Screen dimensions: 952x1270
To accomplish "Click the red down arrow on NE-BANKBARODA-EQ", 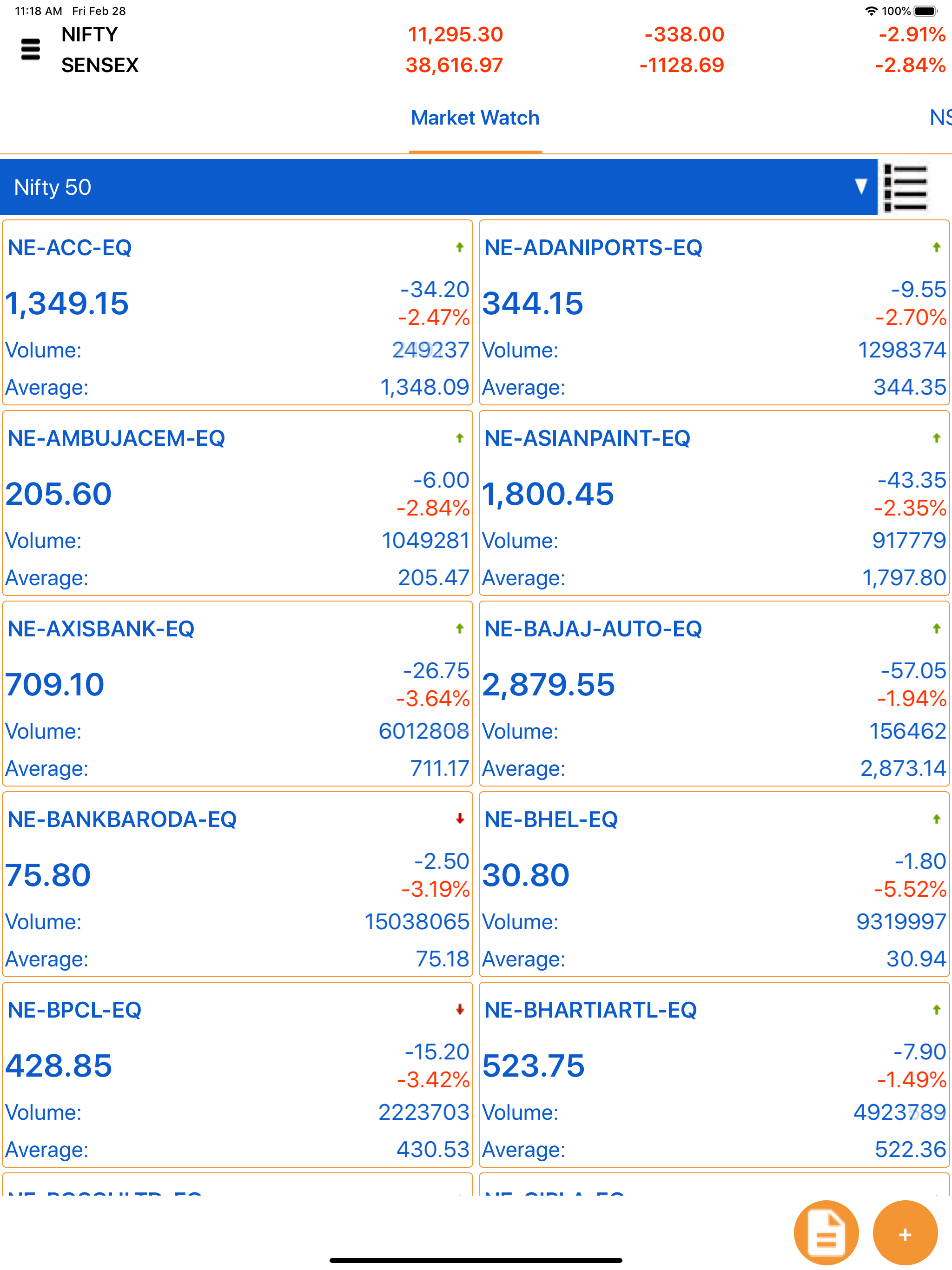I will 459,819.
